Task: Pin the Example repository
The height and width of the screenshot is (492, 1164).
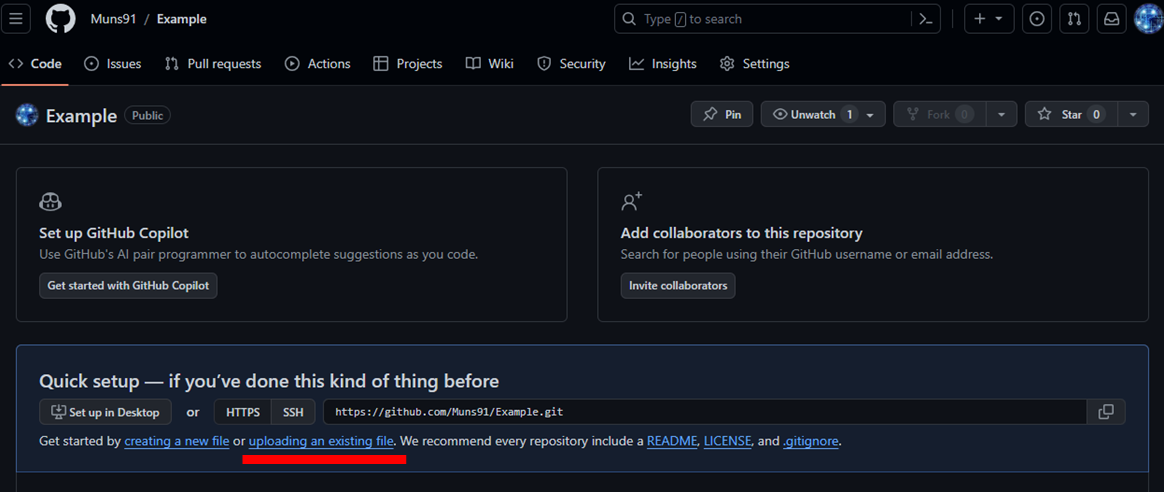Action: point(722,114)
